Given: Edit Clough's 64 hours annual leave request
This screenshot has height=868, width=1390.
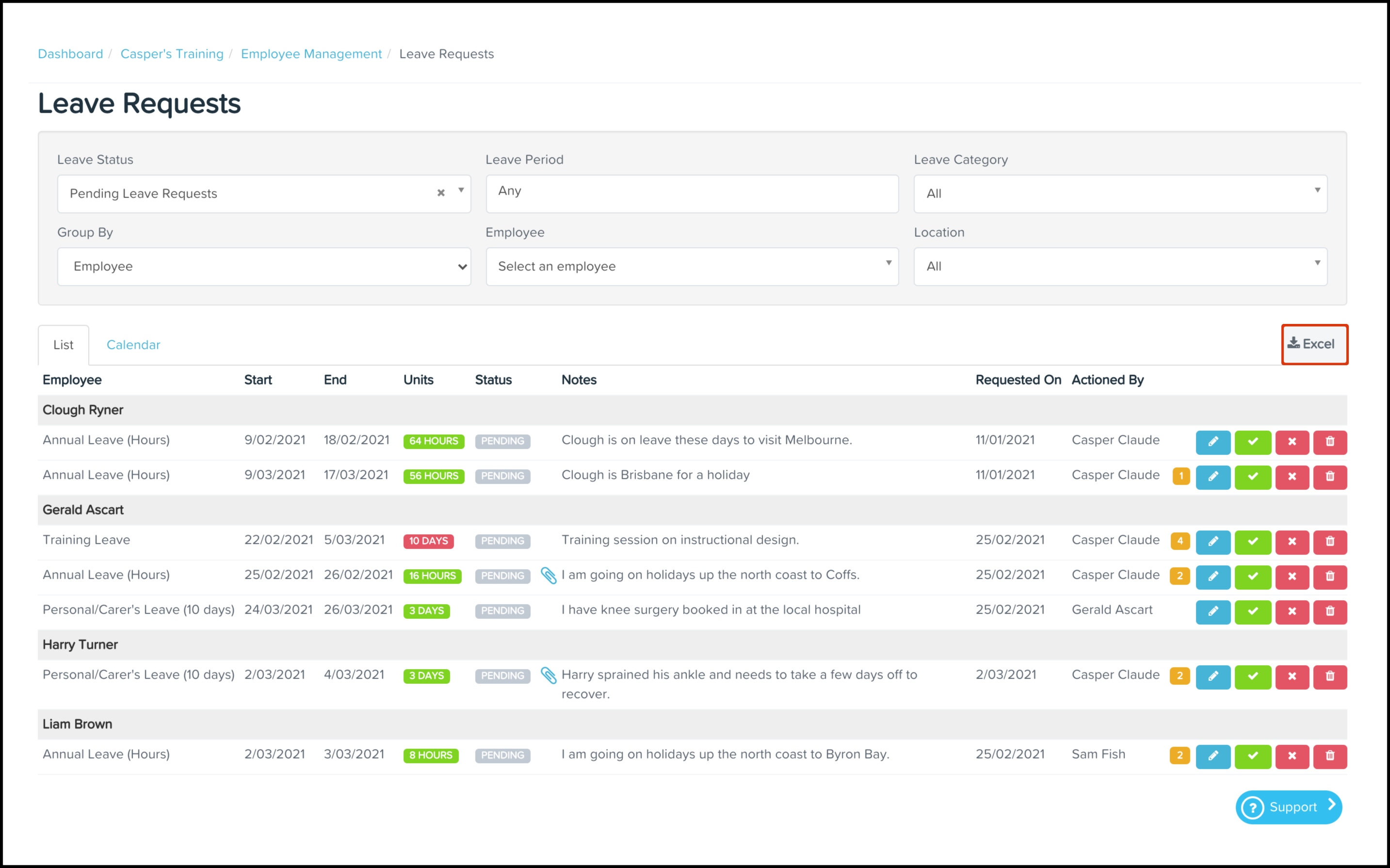Looking at the screenshot, I should click(1212, 442).
